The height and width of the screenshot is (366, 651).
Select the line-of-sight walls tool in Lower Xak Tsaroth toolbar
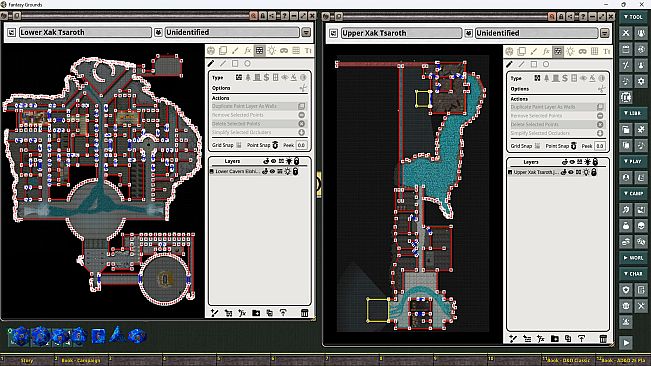[259, 51]
